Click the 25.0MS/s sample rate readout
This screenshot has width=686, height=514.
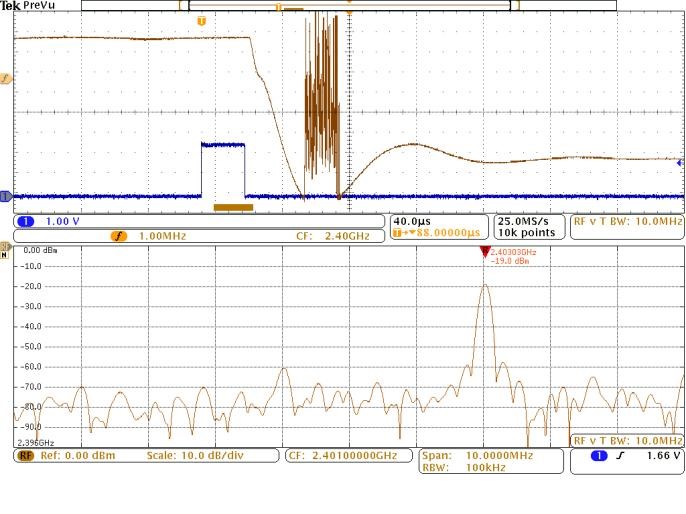[x=524, y=221]
